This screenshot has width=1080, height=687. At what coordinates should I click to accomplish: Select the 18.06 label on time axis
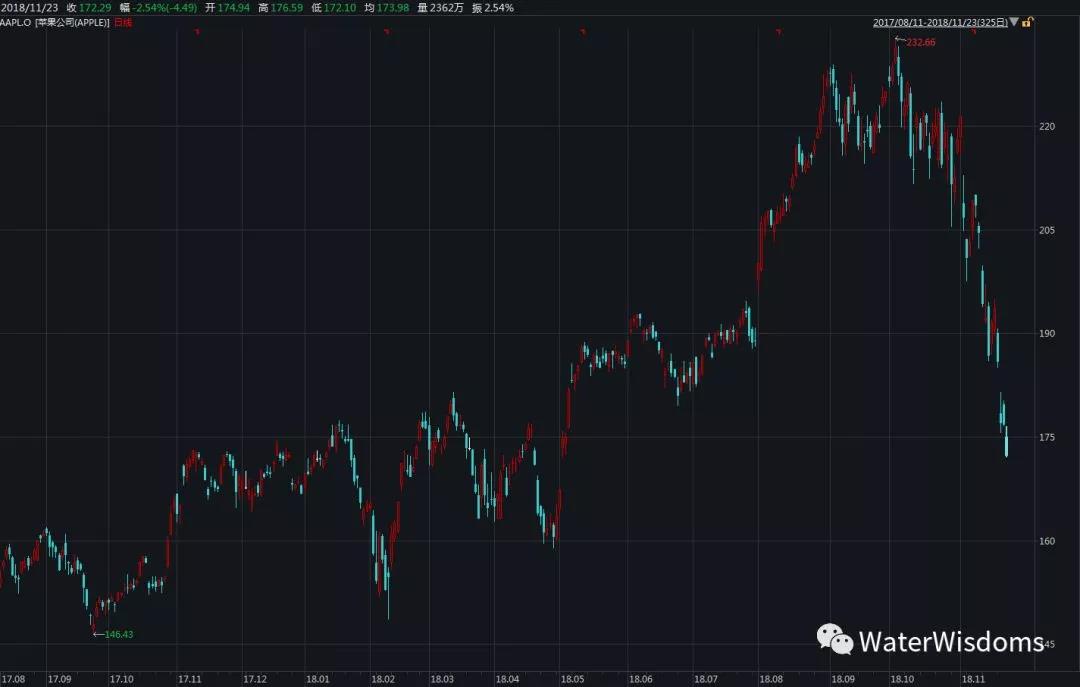[640, 679]
